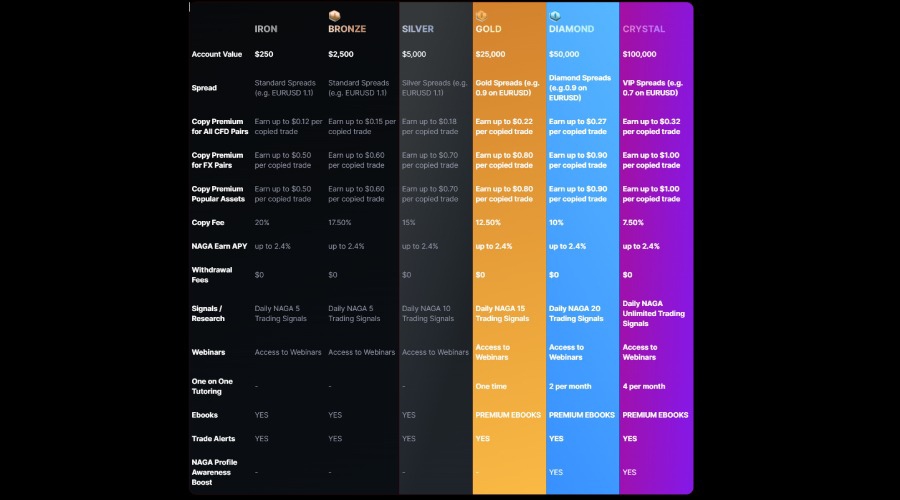The width and height of the screenshot is (900, 500).
Task: Click Copy Premium Popular Assets label
Action: tap(218, 194)
